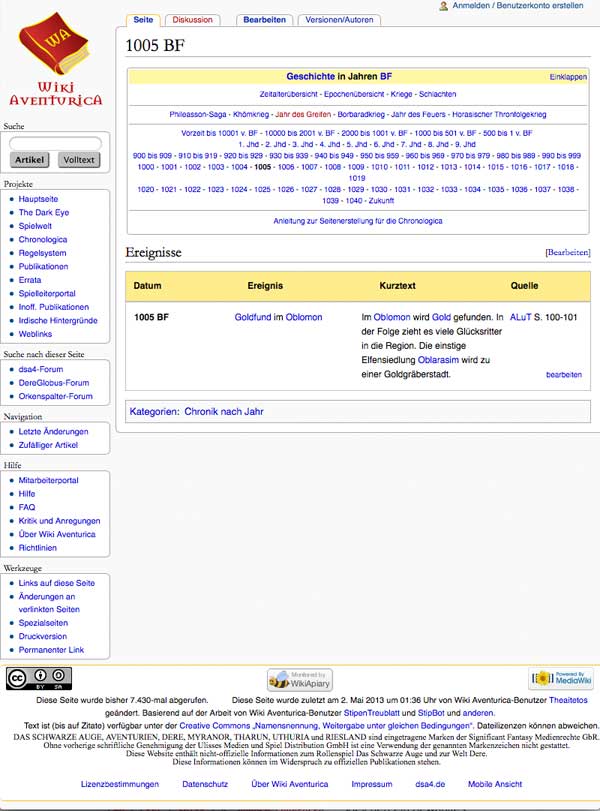Switch to the Seite tab
This screenshot has height=811, width=600.
pos(143,20)
